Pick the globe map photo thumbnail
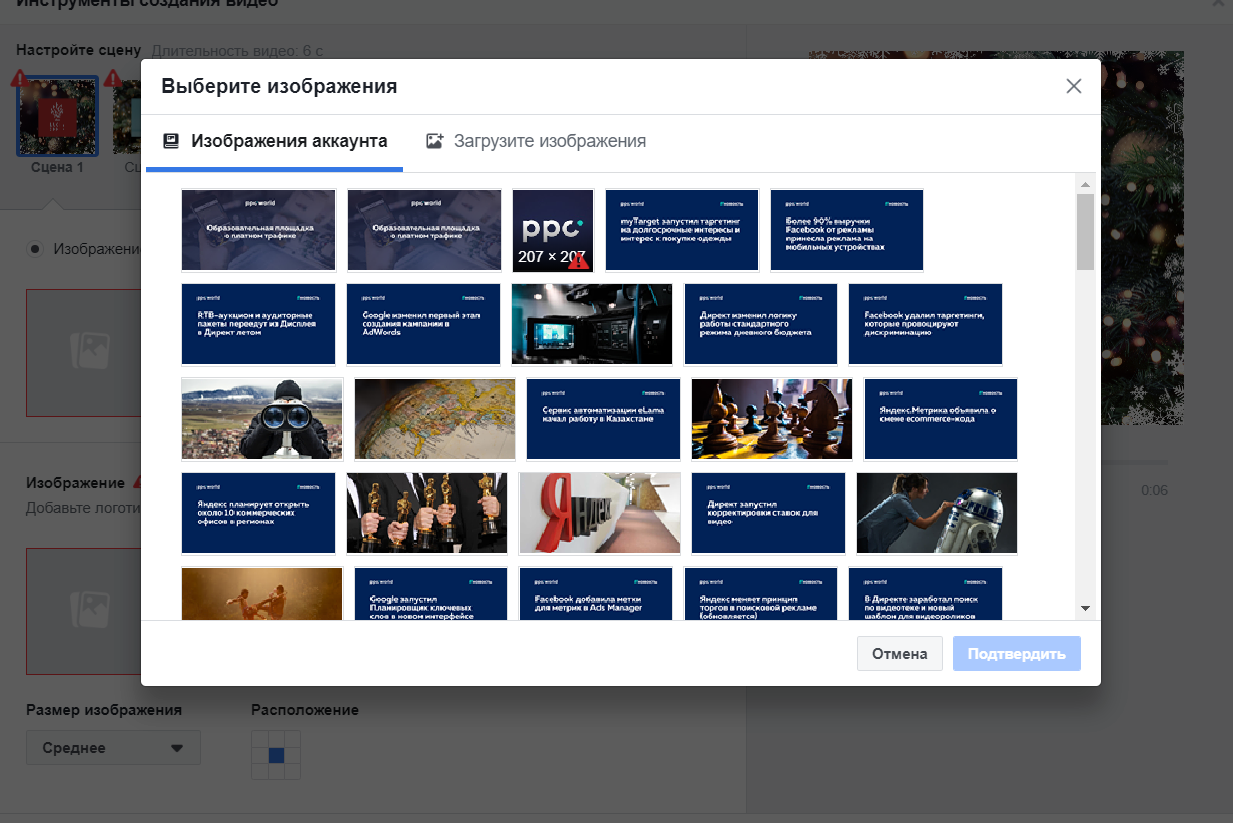 435,419
